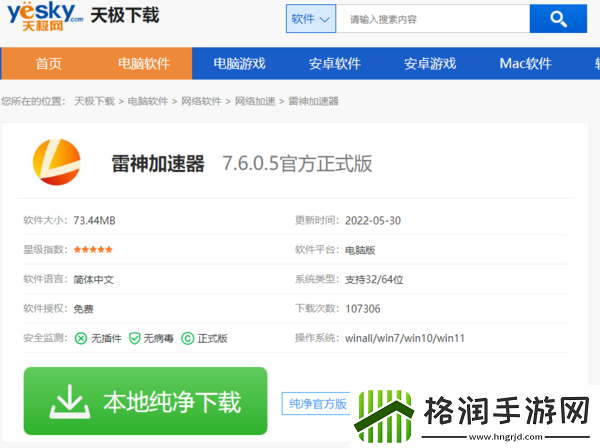Open the 软件 search category dropdown
The width and height of the screenshot is (600, 448).
(311, 19)
